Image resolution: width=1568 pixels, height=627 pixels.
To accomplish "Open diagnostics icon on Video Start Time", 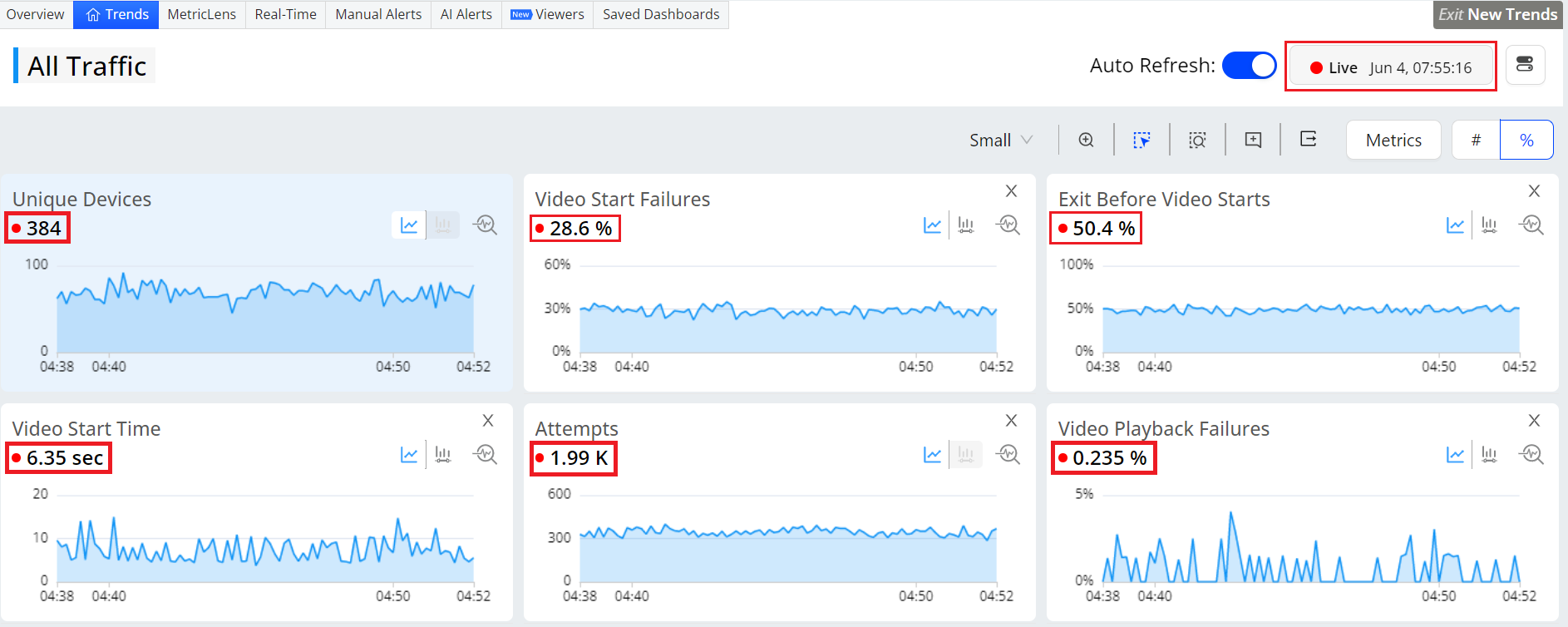I will [x=486, y=454].
